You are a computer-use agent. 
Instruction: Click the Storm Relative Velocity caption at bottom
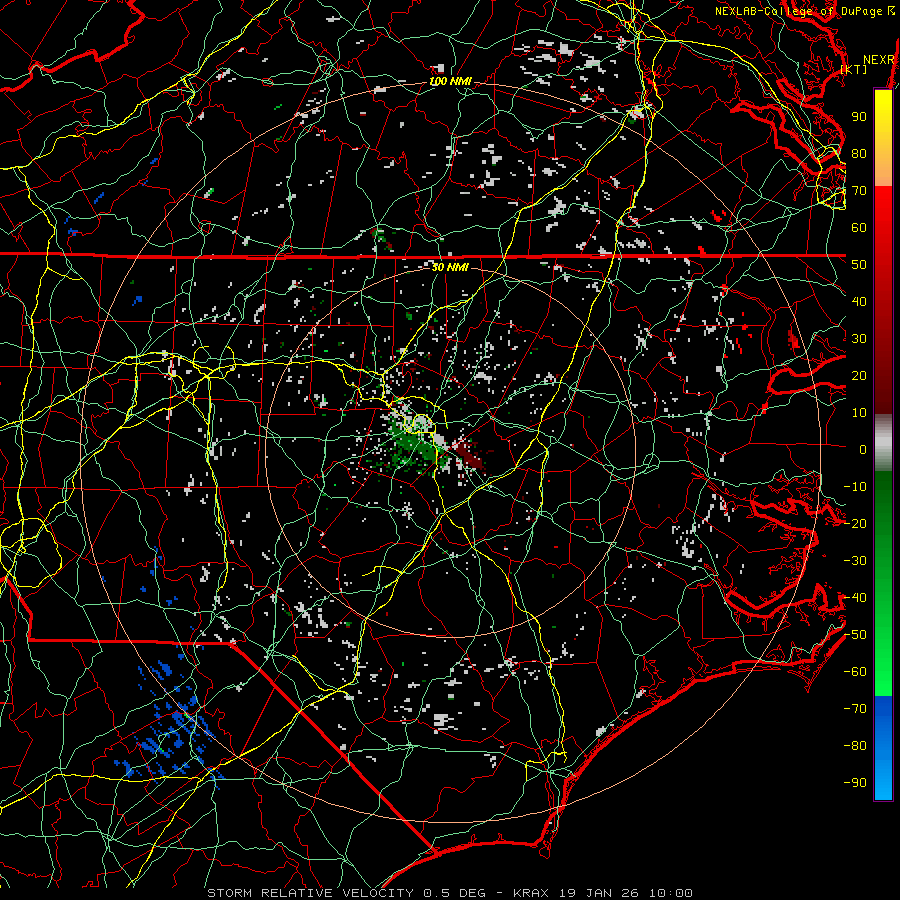coord(449,893)
